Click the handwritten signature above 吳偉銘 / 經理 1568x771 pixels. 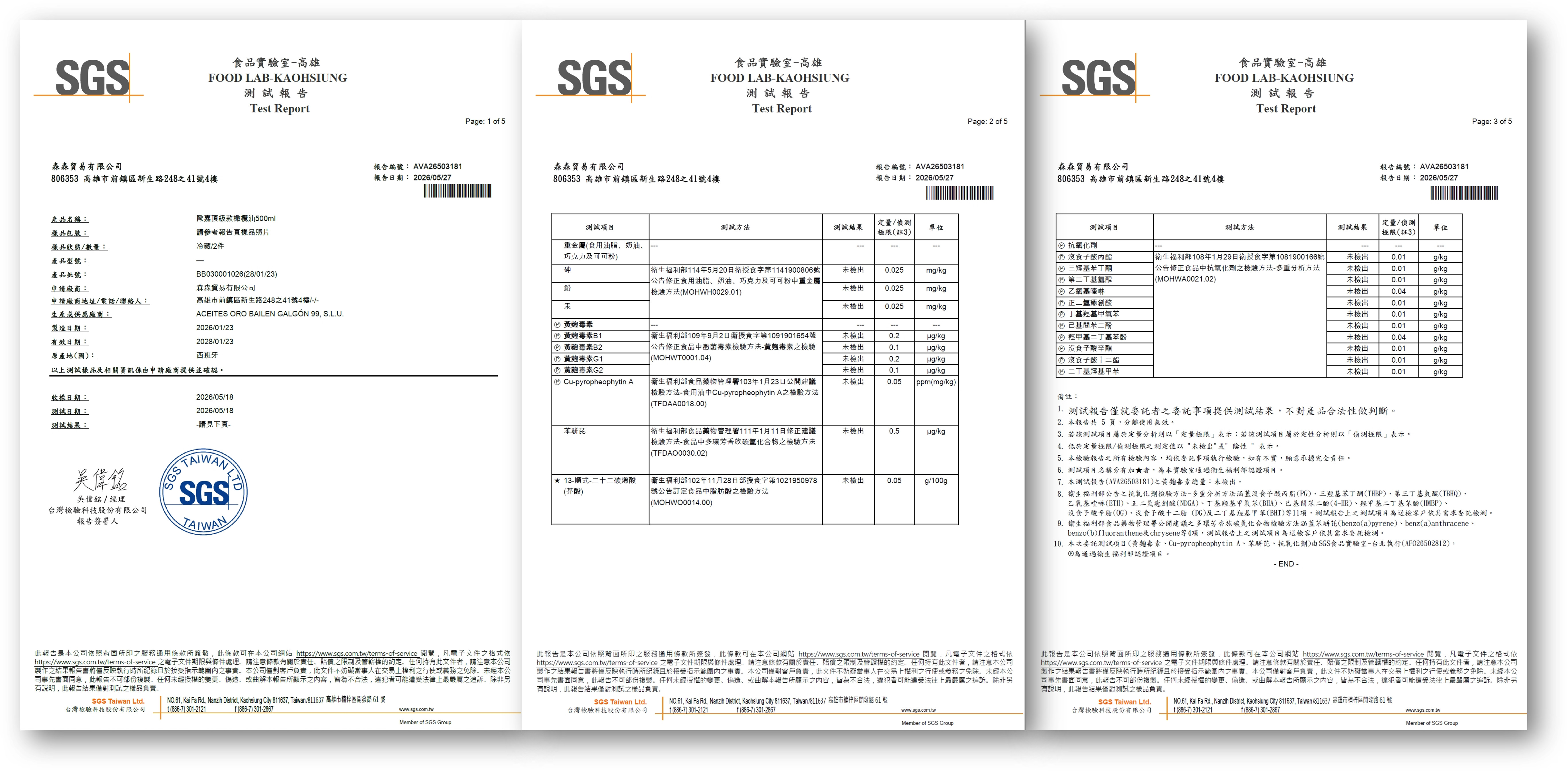coord(100,480)
